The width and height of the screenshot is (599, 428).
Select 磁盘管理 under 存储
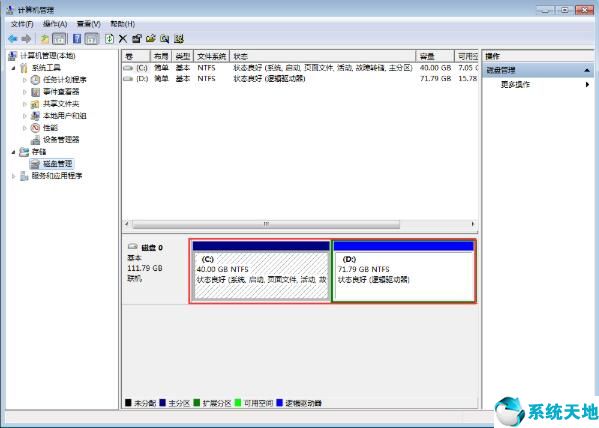tap(57, 164)
